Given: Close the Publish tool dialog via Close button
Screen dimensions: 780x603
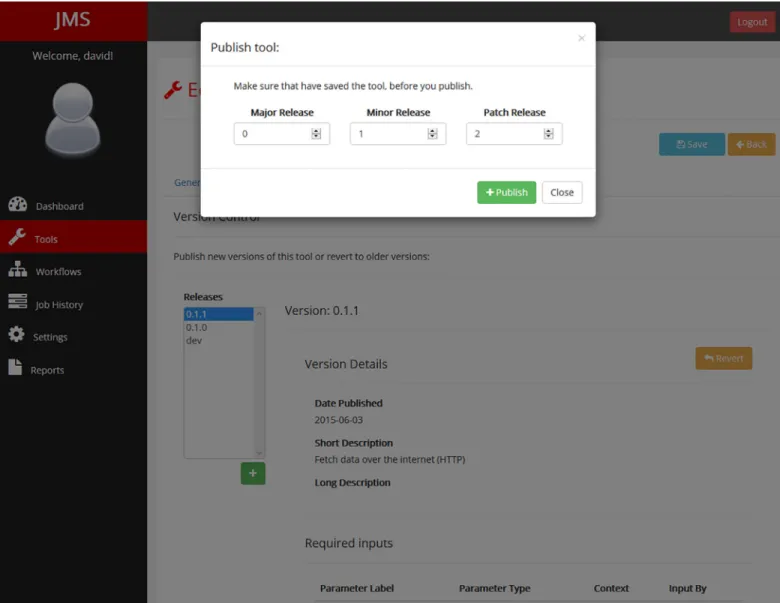Looking at the screenshot, I should (x=562, y=193).
